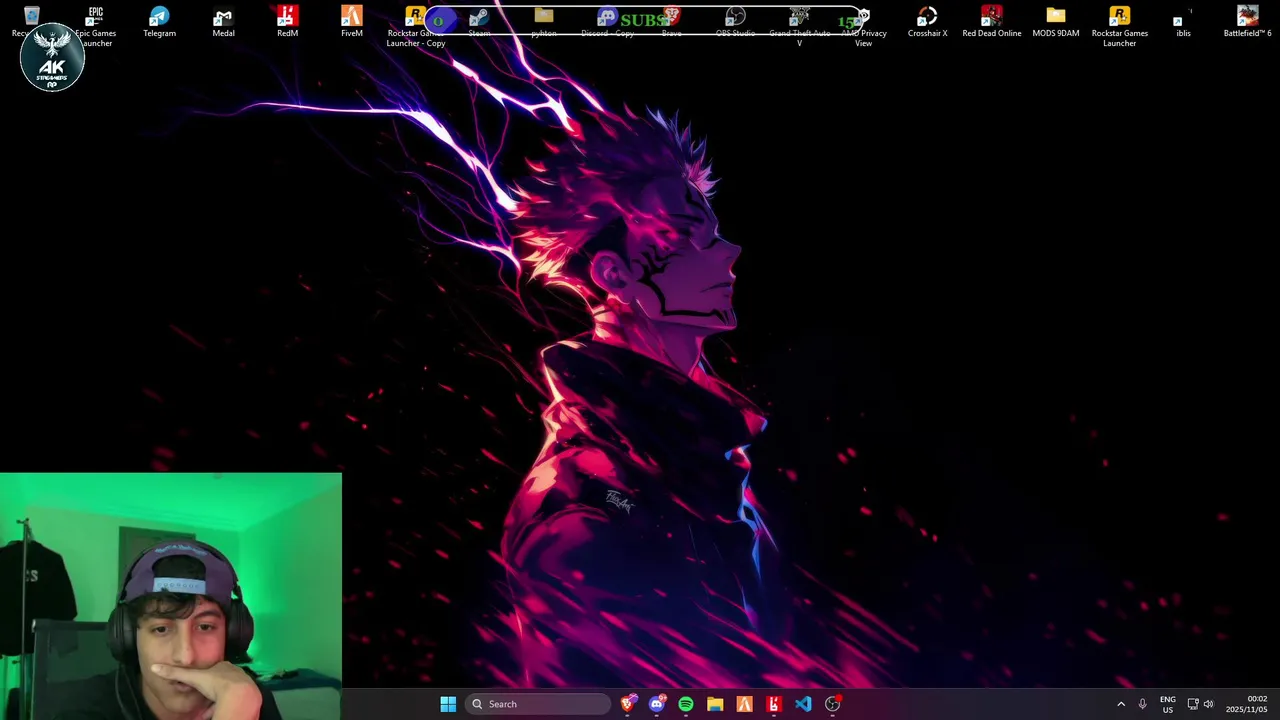Select the AMD Privacy View desktop icon
The height and width of the screenshot is (720, 1280).
click(863, 26)
